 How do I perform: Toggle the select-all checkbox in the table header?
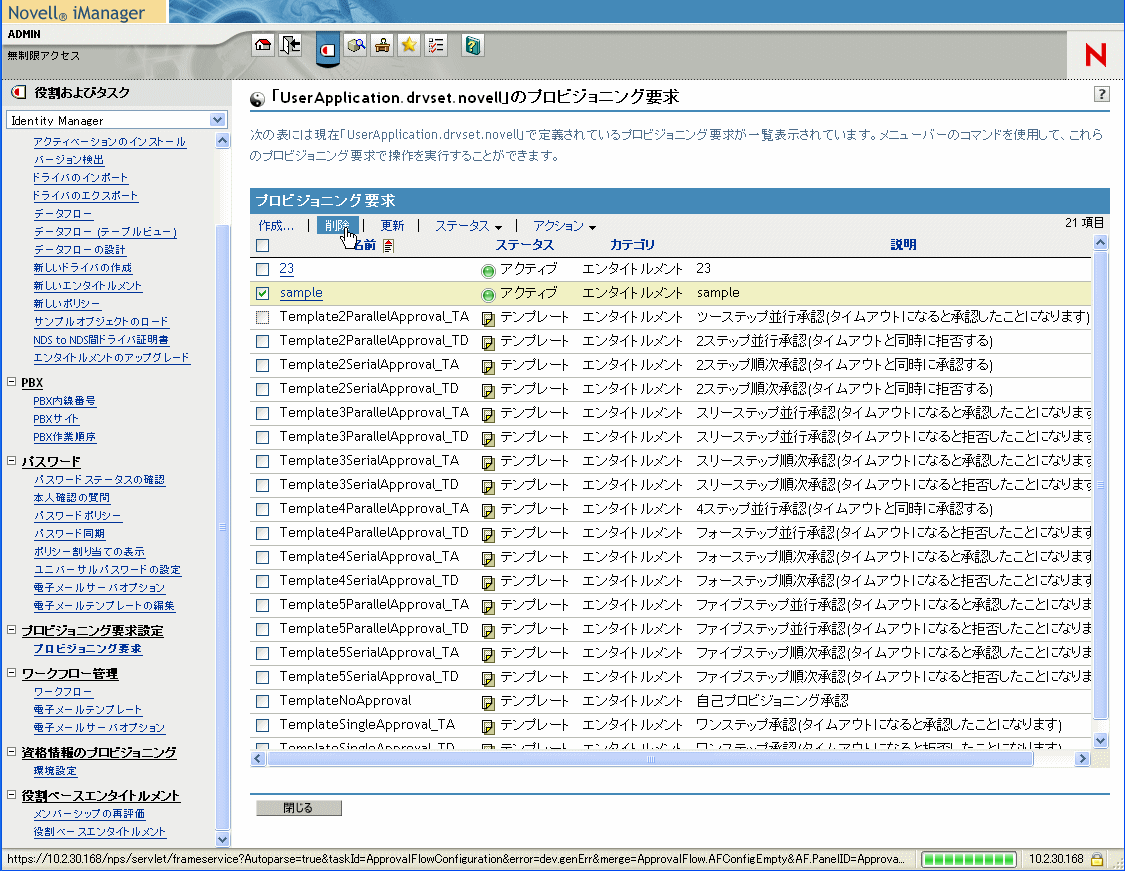click(263, 245)
